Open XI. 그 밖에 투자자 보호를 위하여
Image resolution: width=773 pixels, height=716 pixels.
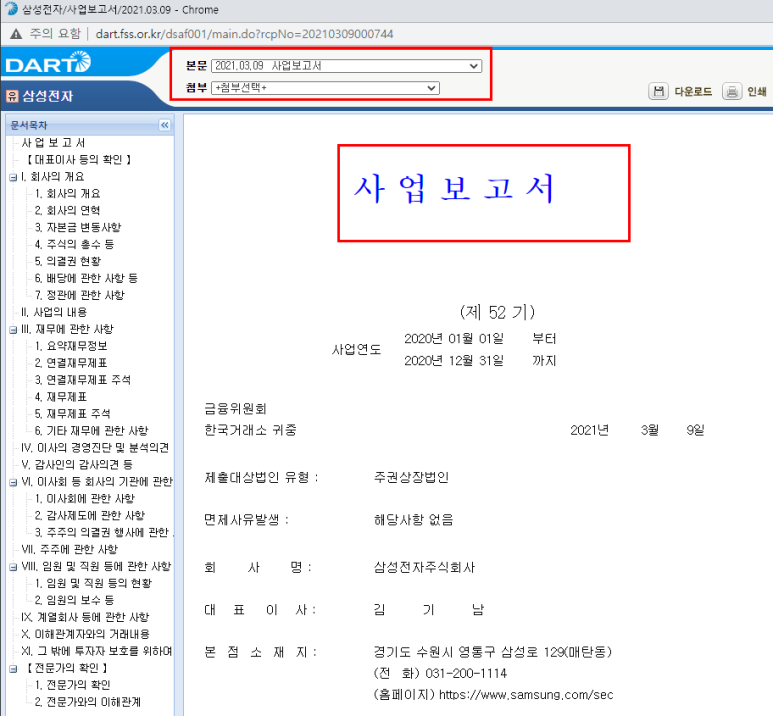97,650
